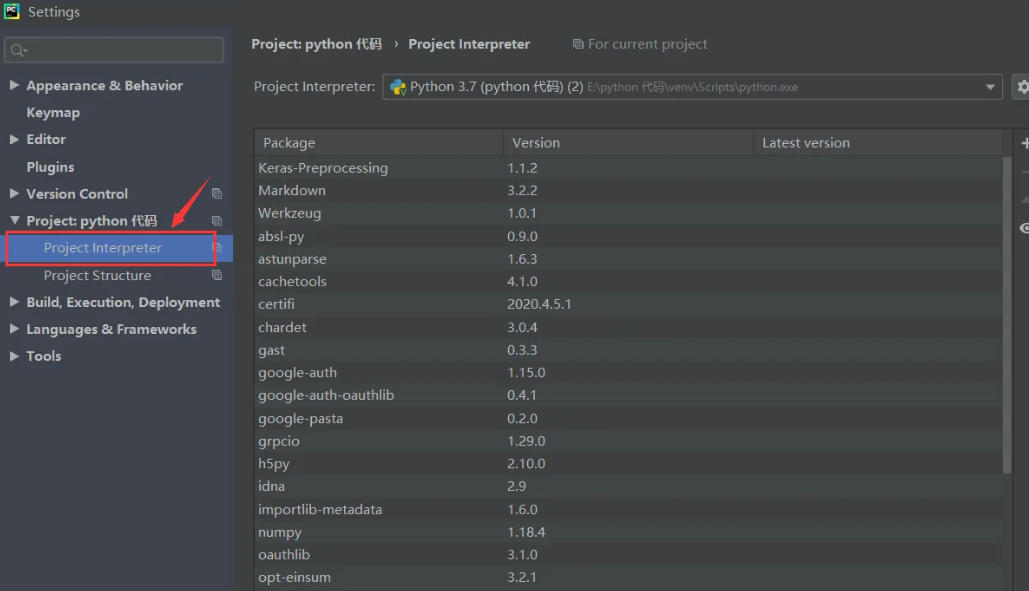This screenshot has height=591, width=1029.
Task: Click the plus icon to install a package
Action: [x=1024, y=140]
